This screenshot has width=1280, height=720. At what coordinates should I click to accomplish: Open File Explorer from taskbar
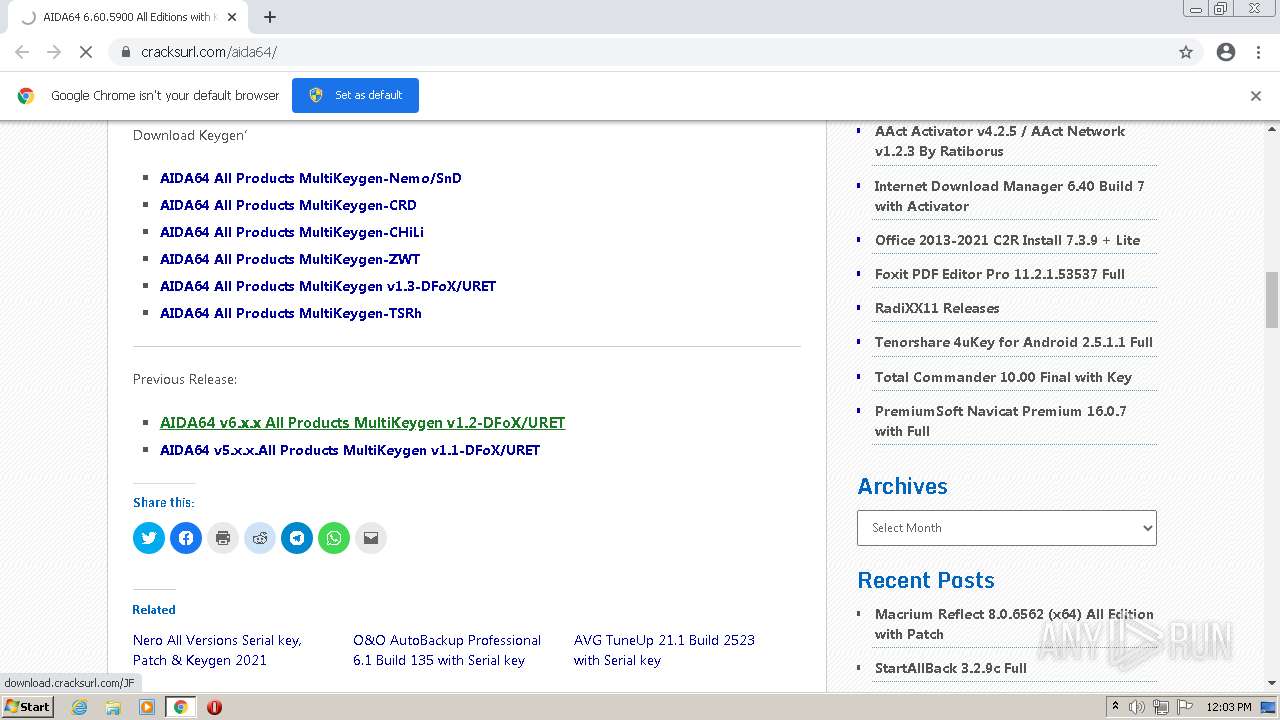[x=113, y=707]
